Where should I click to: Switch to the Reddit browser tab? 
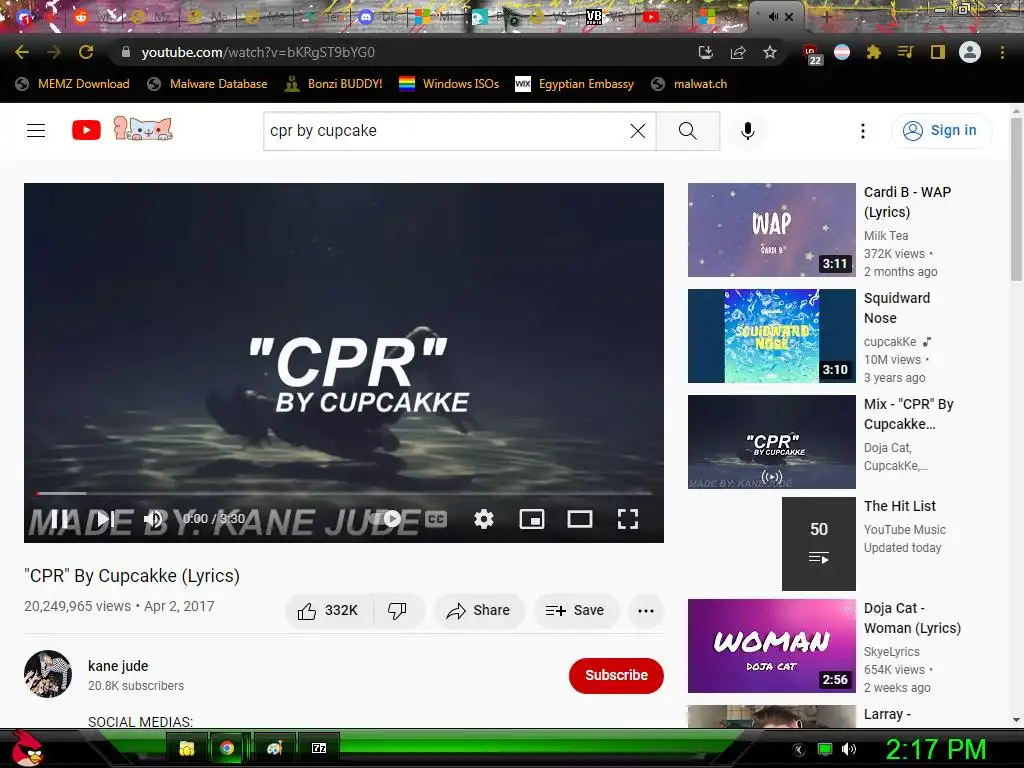tap(93, 18)
